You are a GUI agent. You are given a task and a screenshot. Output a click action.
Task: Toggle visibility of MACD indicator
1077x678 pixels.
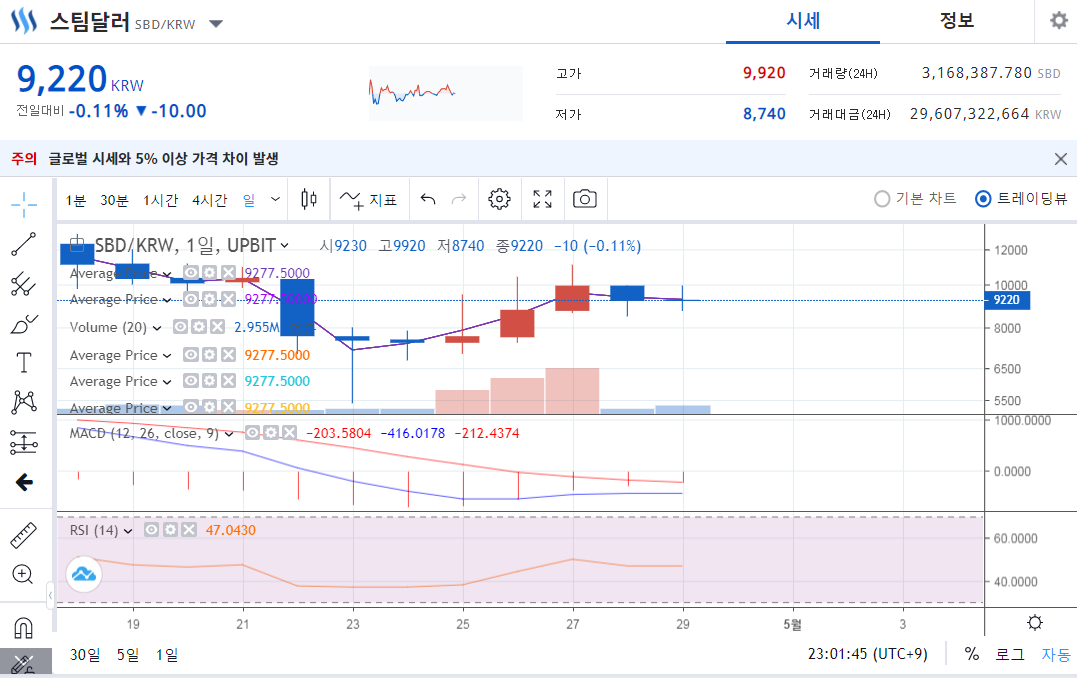tap(253, 433)
